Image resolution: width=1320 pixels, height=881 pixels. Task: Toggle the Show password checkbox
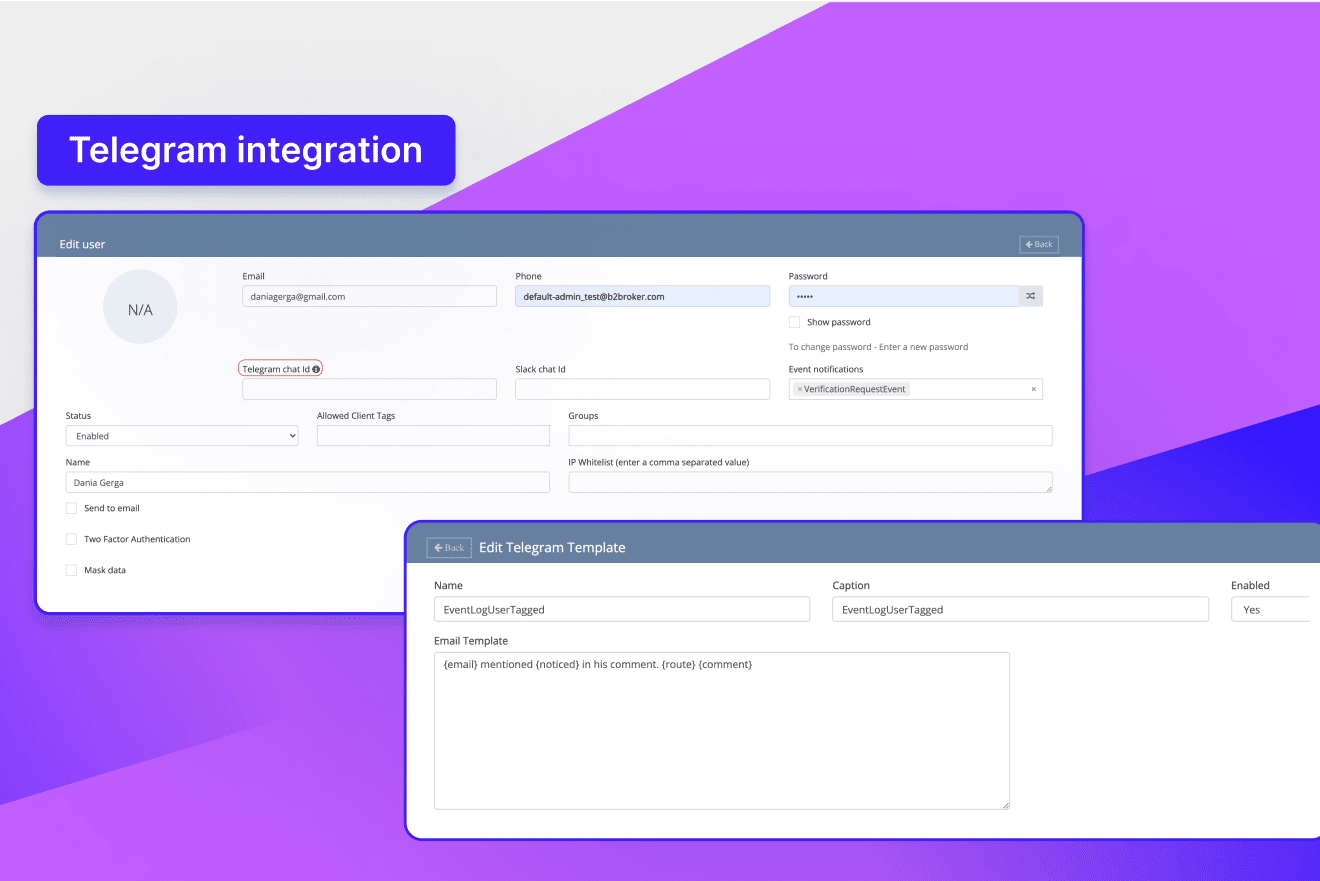click(x=794, y=322)
